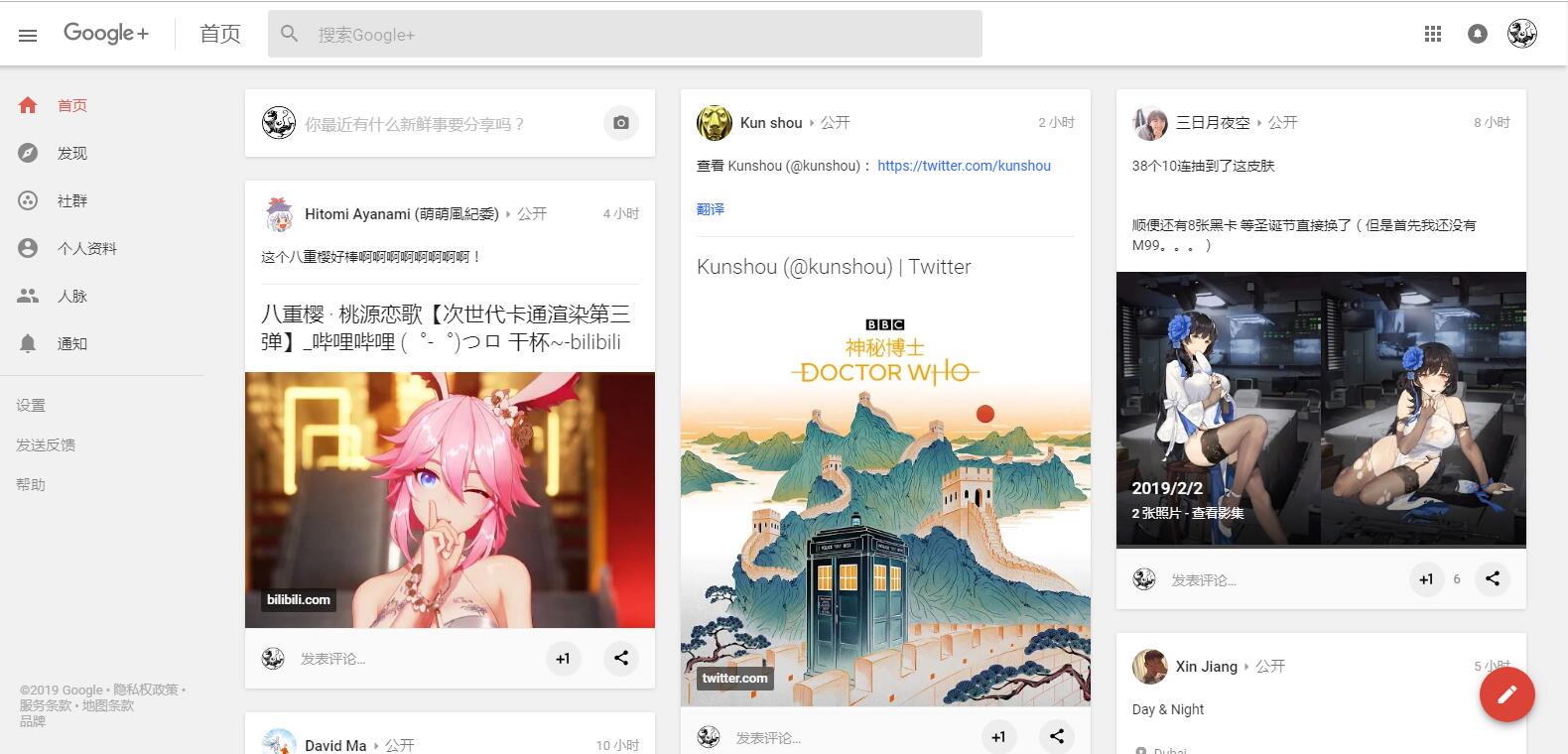Click the Google+ logo
The width and height of the screenshot is (1568, 754).
click(106, 34)
